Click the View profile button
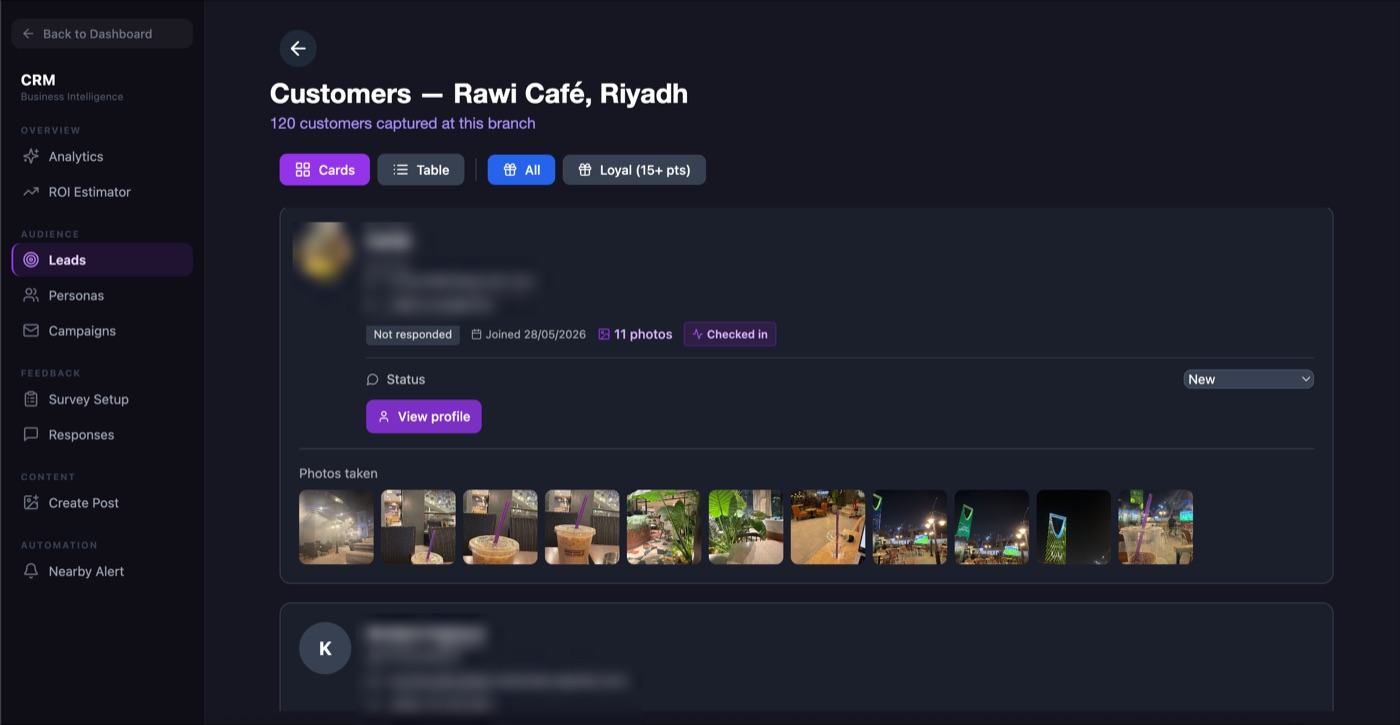The height and width of the screenshot is (725, 1400). point(424,417)
